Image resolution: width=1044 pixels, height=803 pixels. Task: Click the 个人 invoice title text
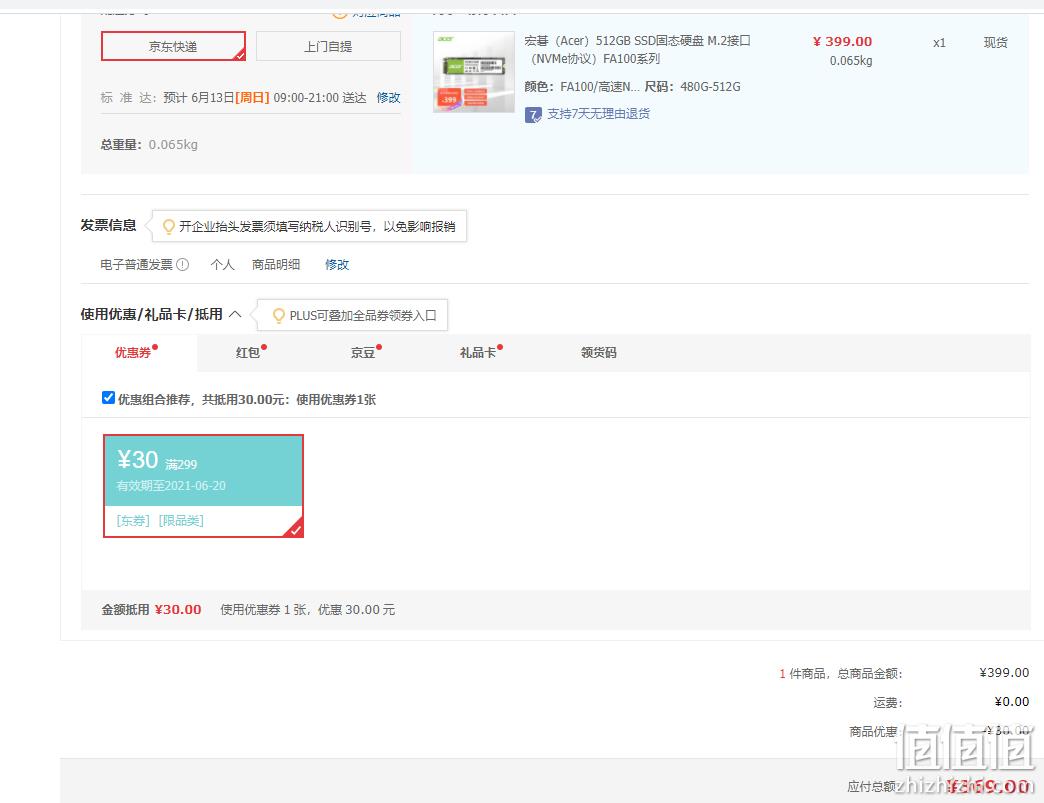[x=222, y=264]
